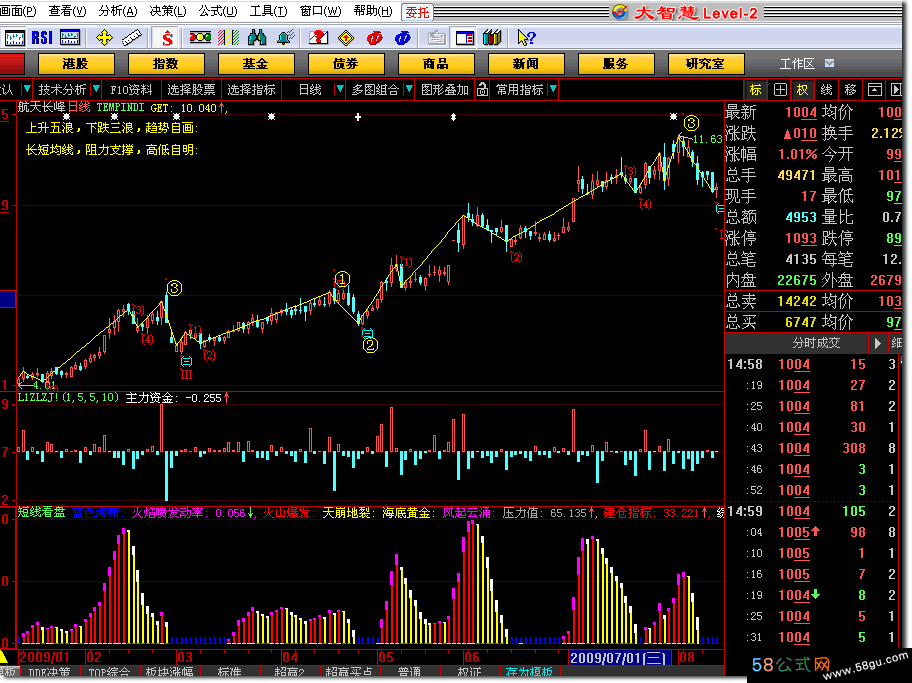Click the 2009/07/01 date marker on timeline
The height and width of the screenshot is (683, 912).
(620, 657)
